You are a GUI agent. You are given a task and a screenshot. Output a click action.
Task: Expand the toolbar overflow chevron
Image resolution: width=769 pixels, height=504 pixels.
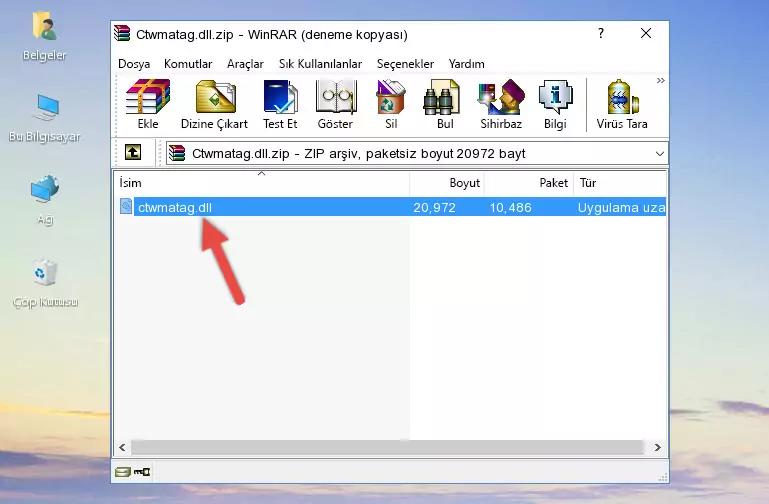[661, 80]
